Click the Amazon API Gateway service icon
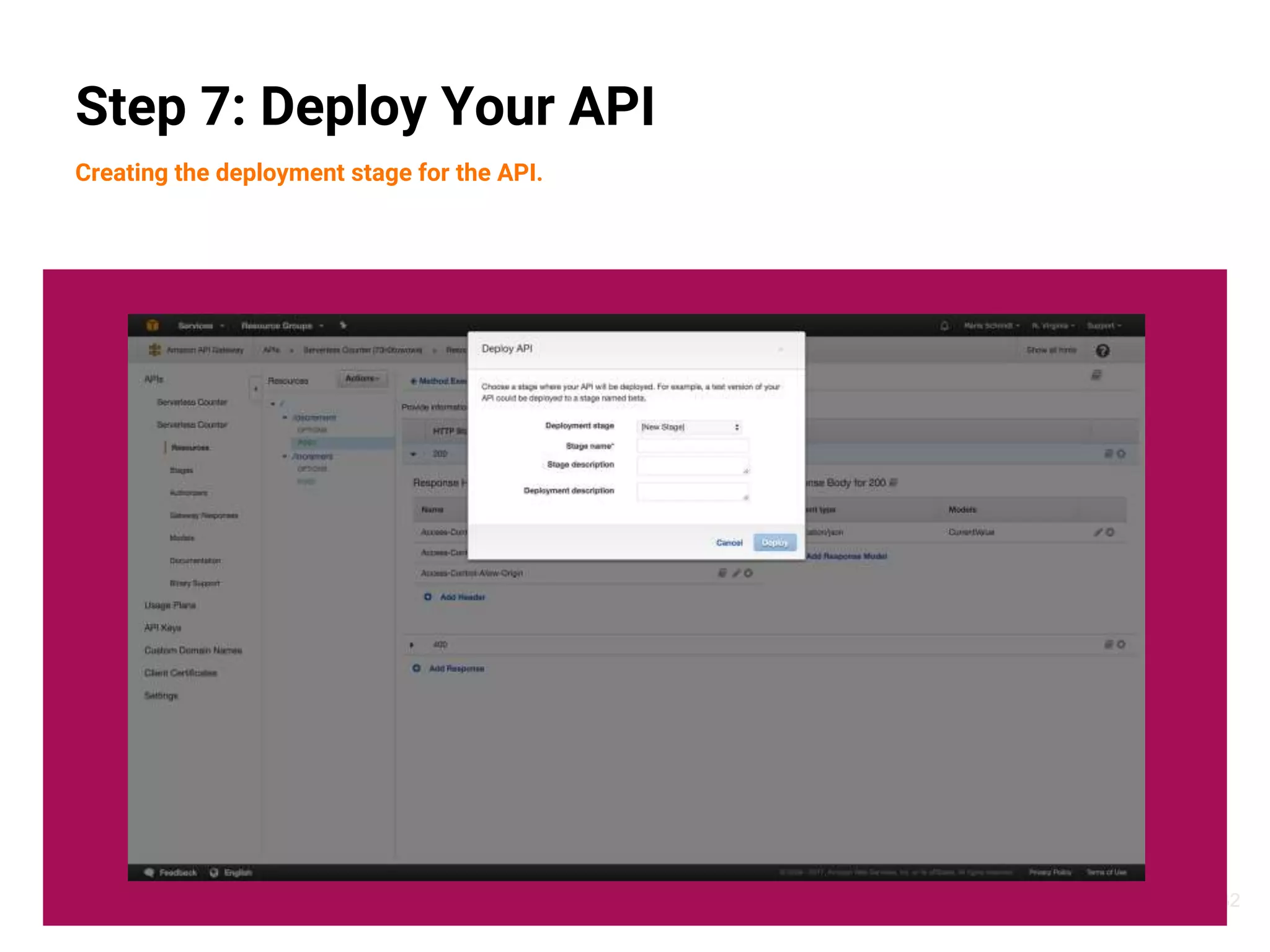 point(154,350)
